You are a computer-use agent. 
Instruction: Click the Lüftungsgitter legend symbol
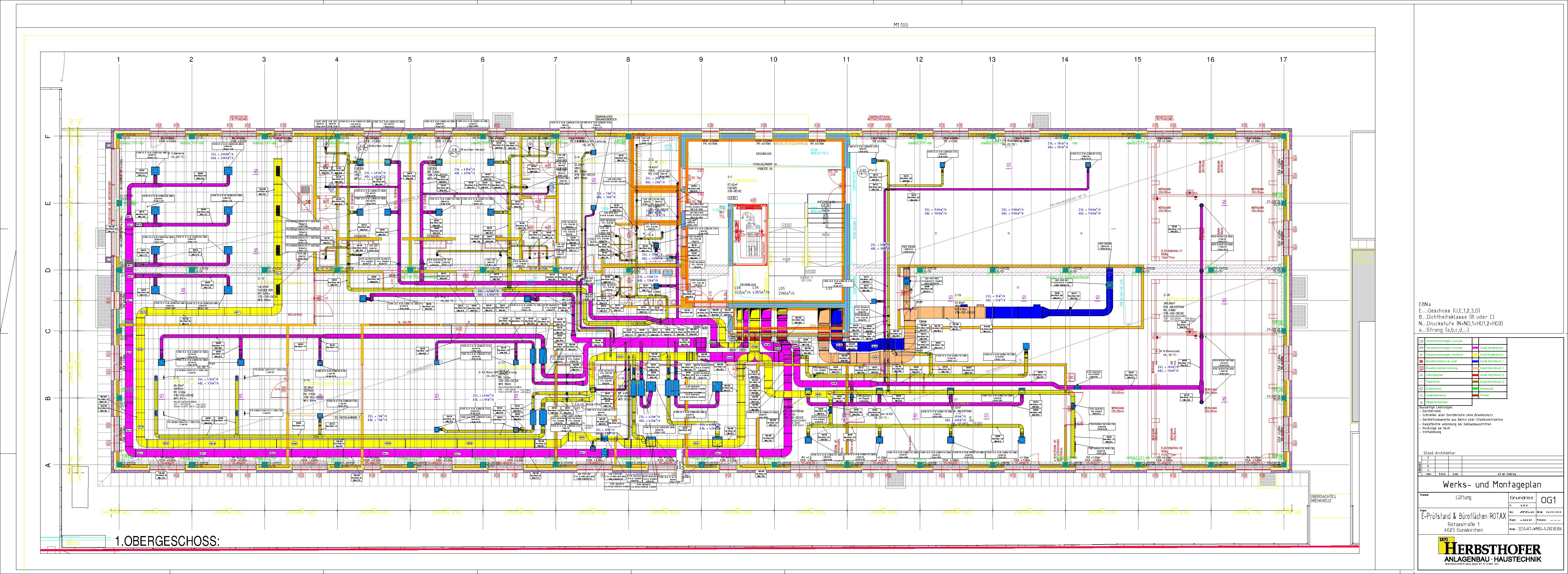[1421, 375]
